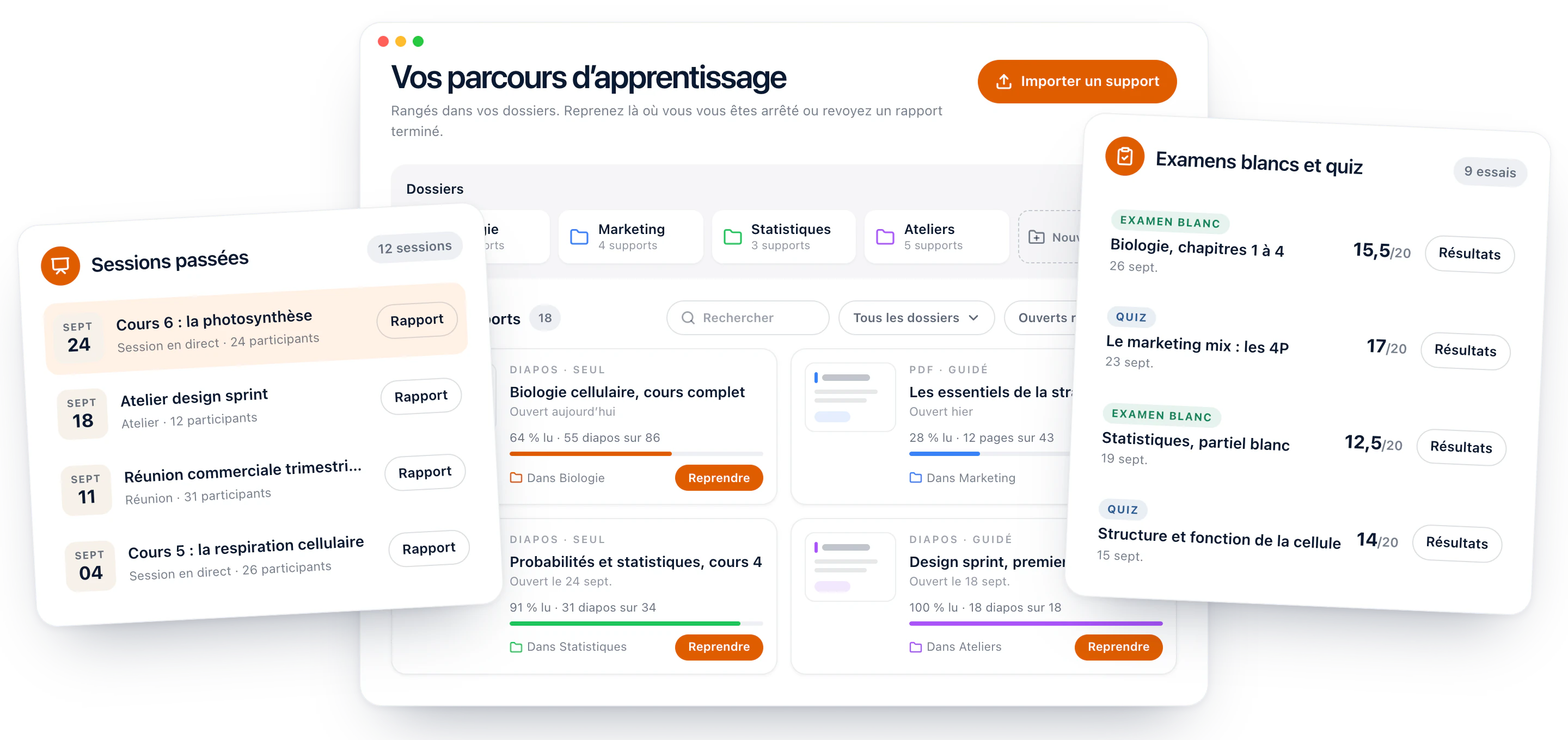This screenshot has width=1568, height=740.
Task: Open the Les essentiels document thumbnail
Action: tap(850, 397)
